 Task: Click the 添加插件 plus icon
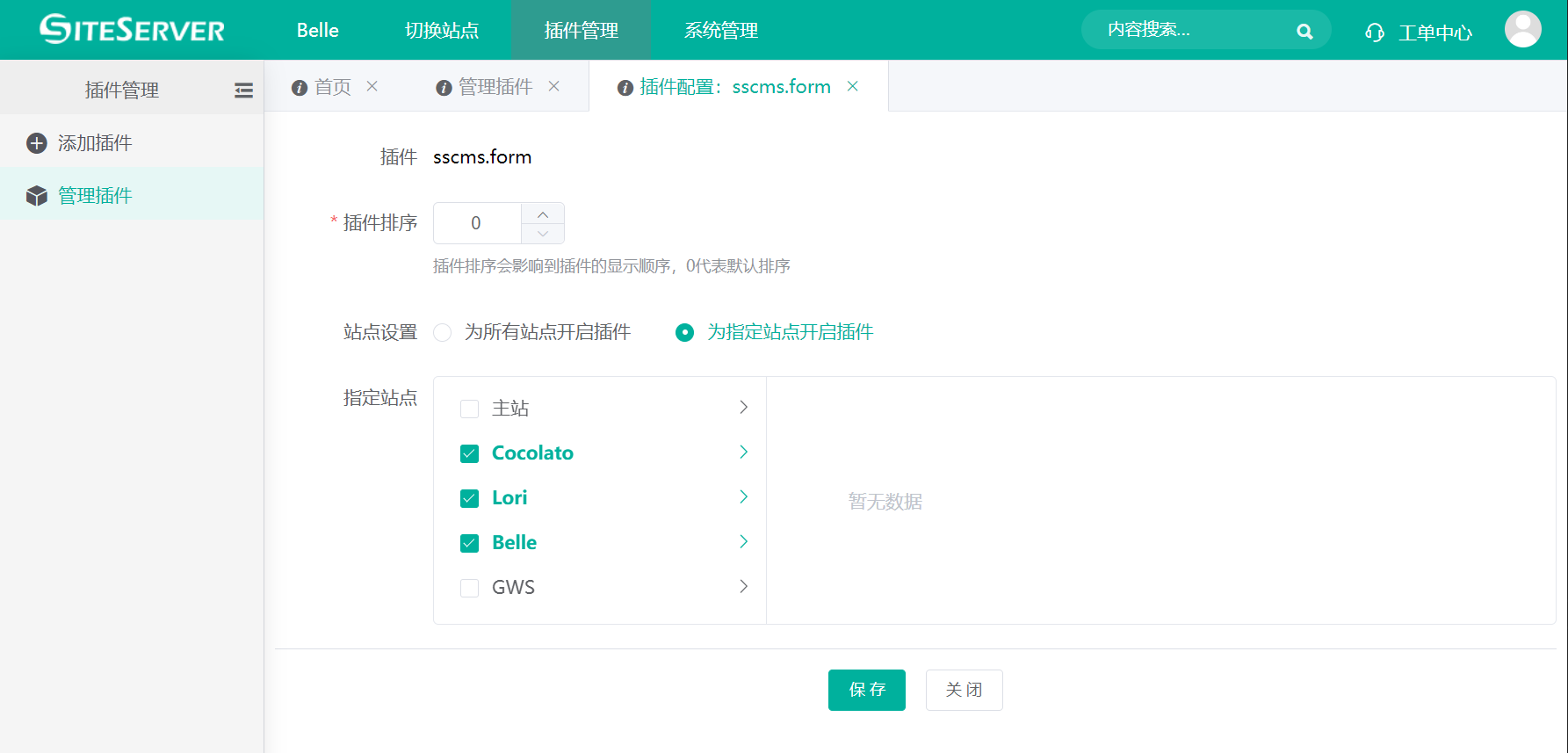pos(37,143)
